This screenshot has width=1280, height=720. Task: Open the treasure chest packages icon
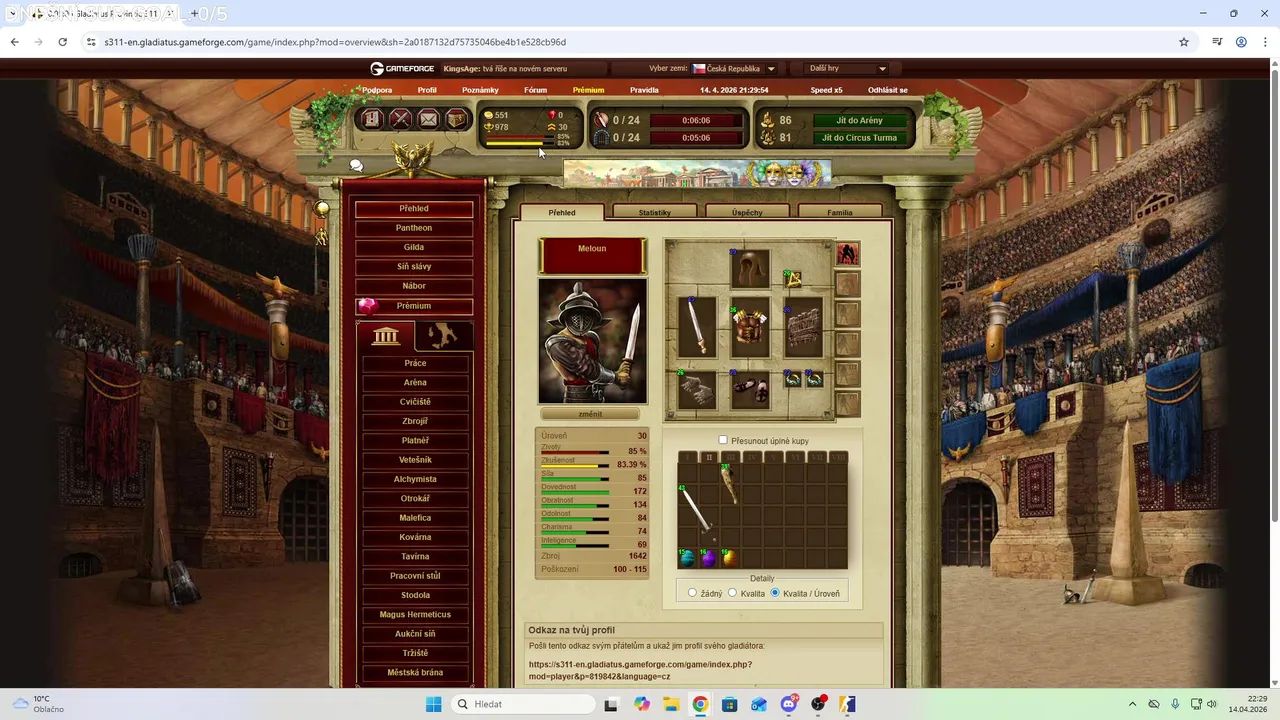click(456, 119)
